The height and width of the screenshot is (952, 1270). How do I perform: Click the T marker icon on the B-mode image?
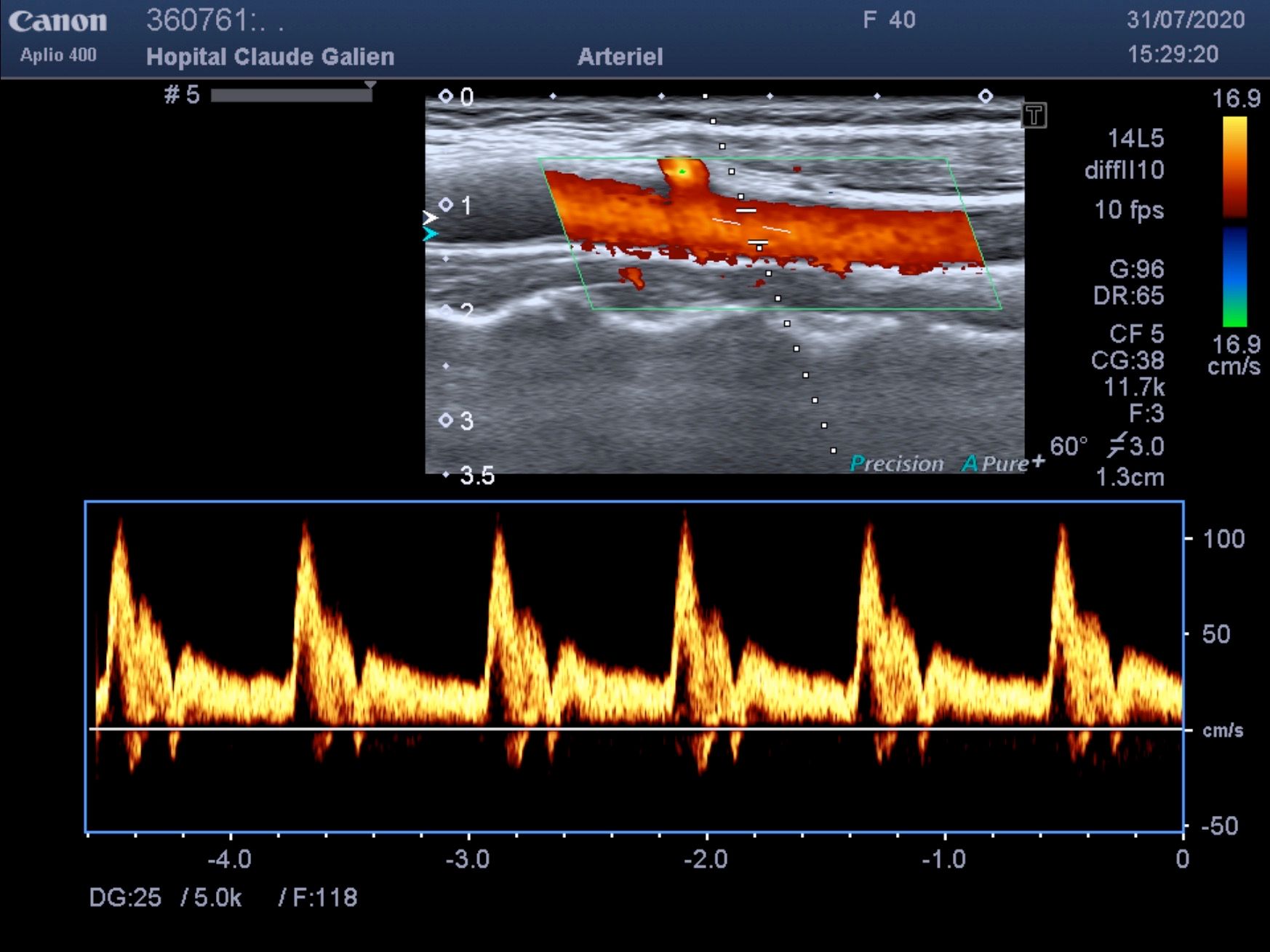(1034, 115)
